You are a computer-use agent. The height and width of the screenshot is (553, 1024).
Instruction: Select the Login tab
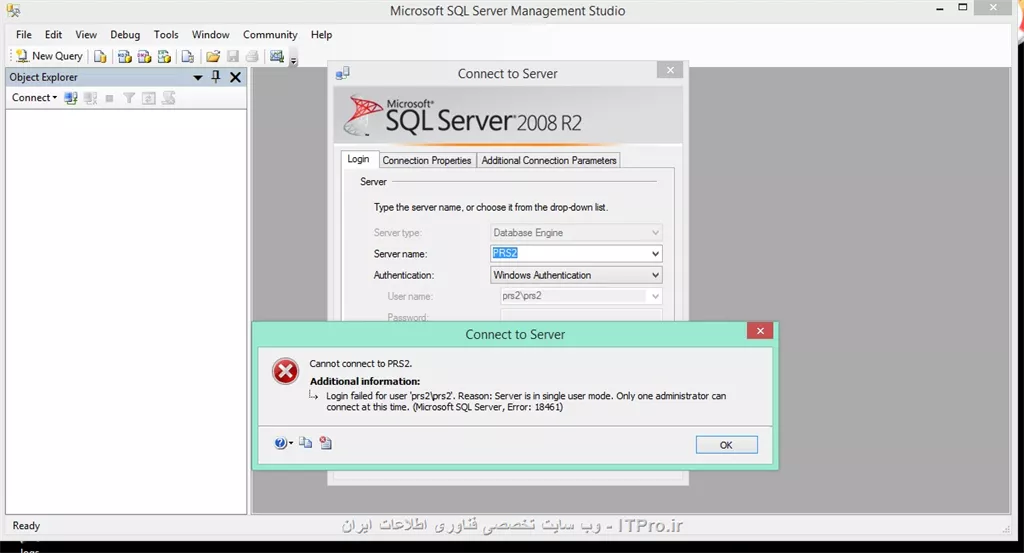pyautogui.click(x=358, y=159)
